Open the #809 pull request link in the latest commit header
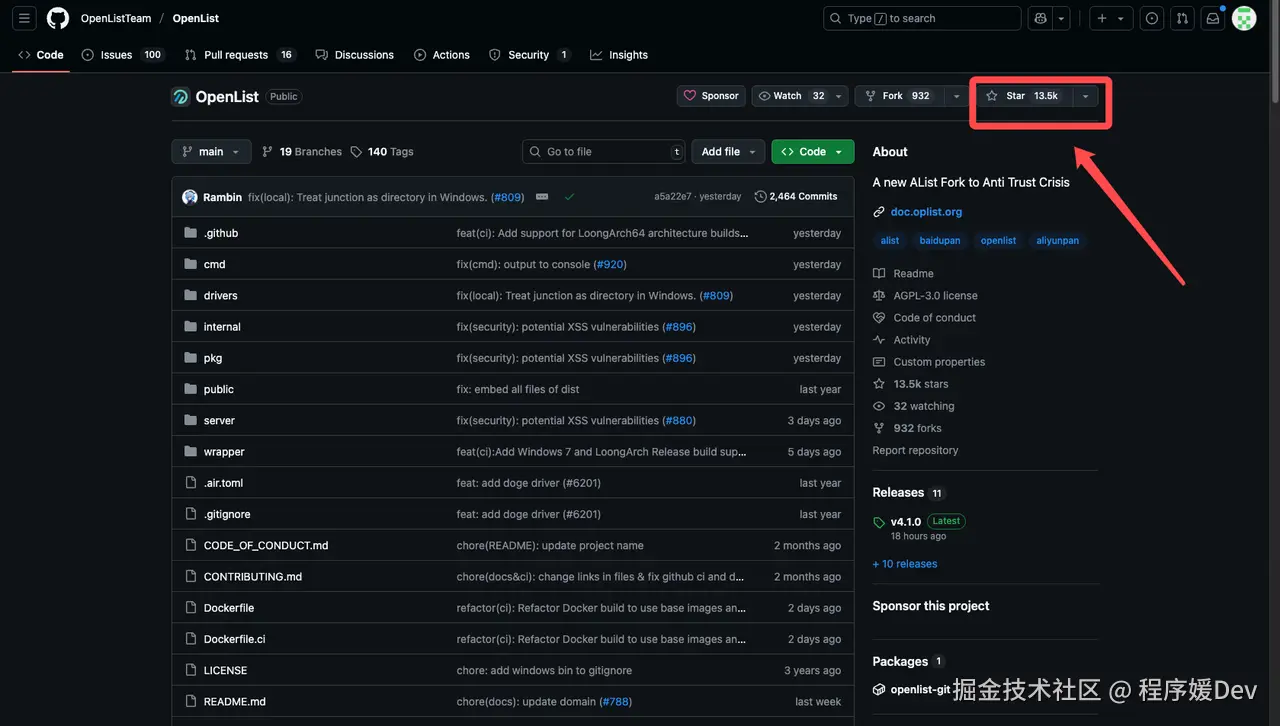This screenshot has width=1280, height=726. (x=507, y=197)
